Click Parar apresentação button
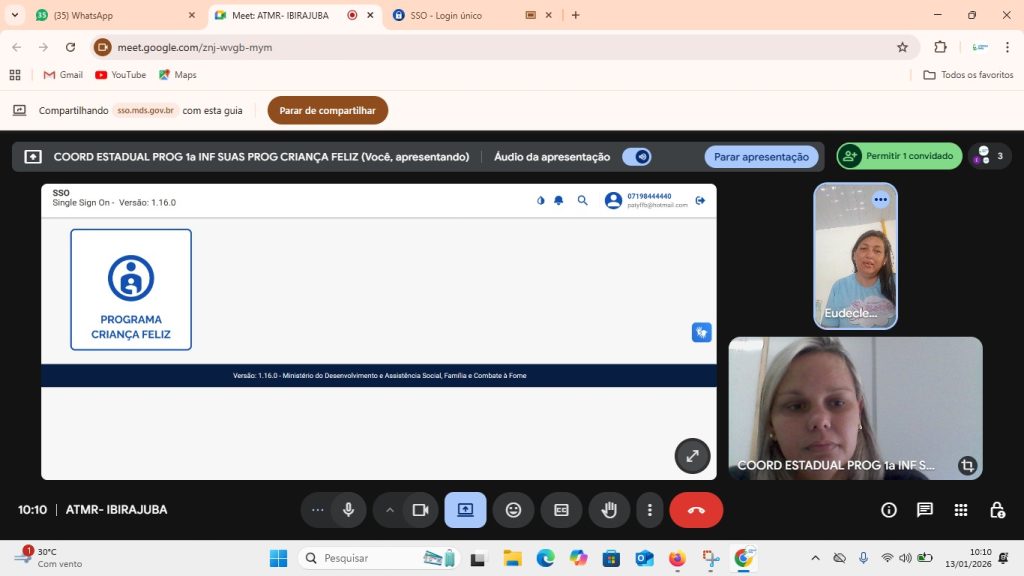The image size is (1024, 576). [761, 157]
